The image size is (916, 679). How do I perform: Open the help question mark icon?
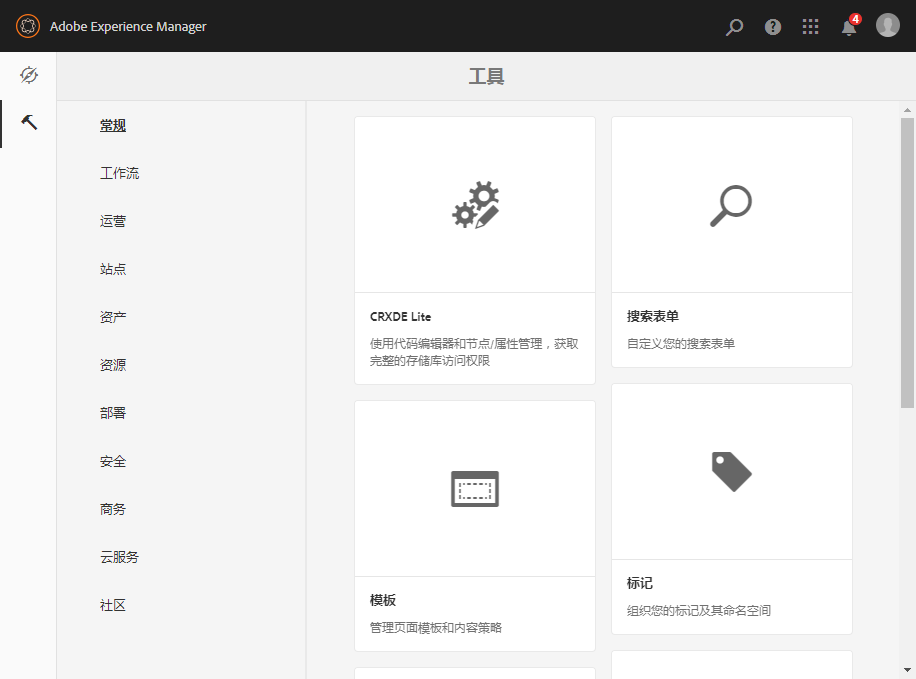[x=772, y=27]
